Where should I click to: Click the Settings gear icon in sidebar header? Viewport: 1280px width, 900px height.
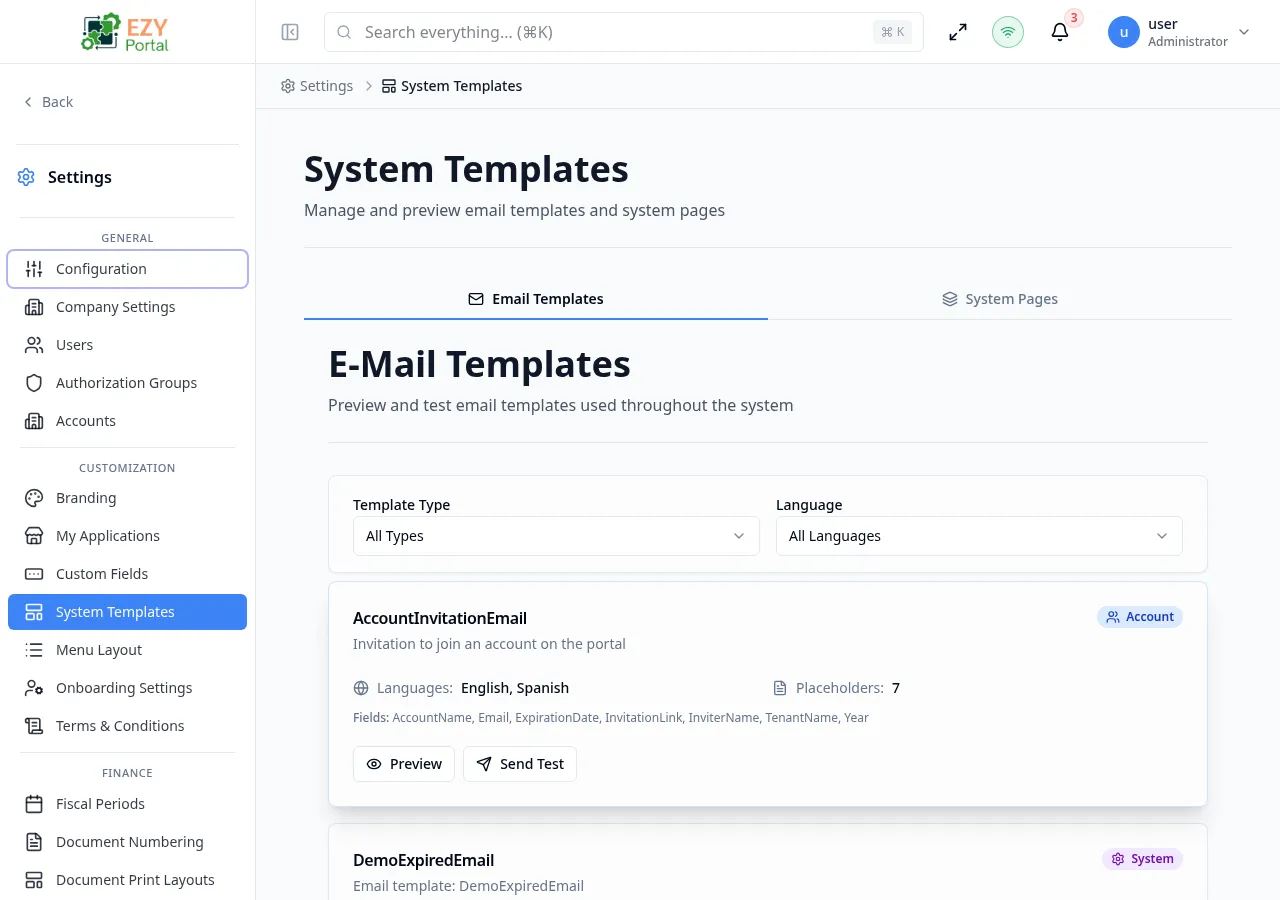click(x=26, y=177)
